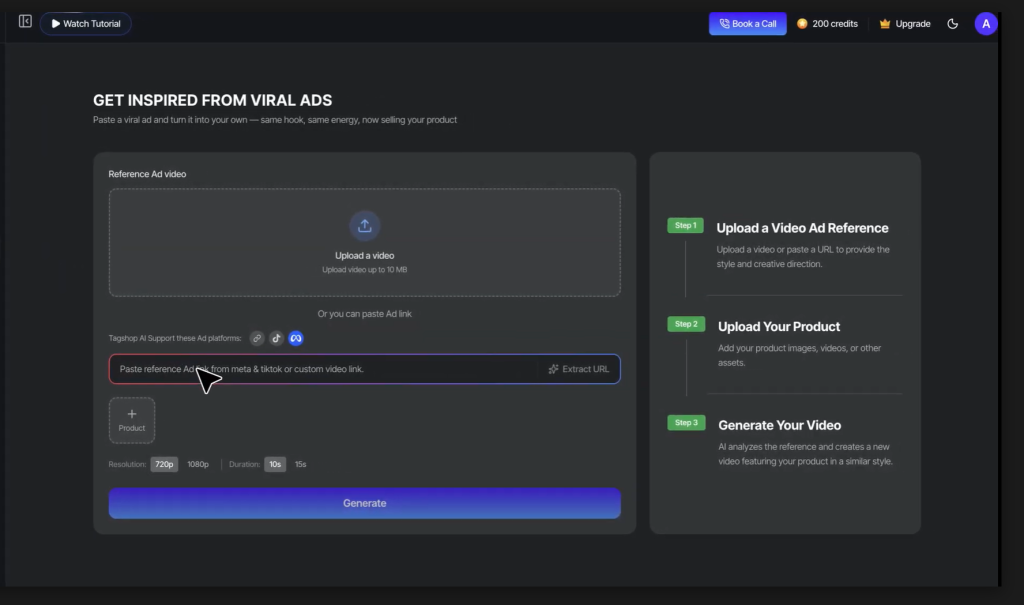1024x605 pixels.
Task: Open the Watch Tutorial video
Action: 86,24
